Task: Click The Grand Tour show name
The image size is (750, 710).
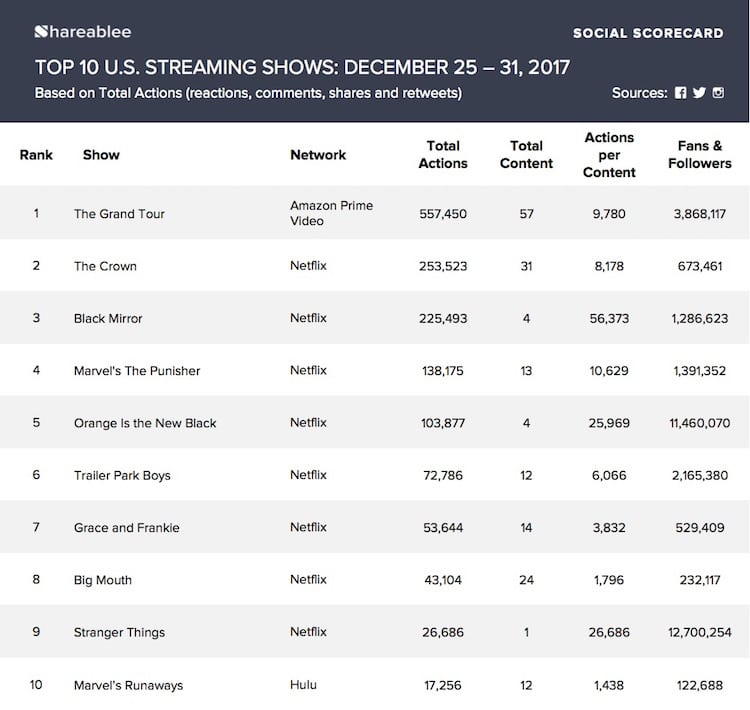Action: pos(119,214)
